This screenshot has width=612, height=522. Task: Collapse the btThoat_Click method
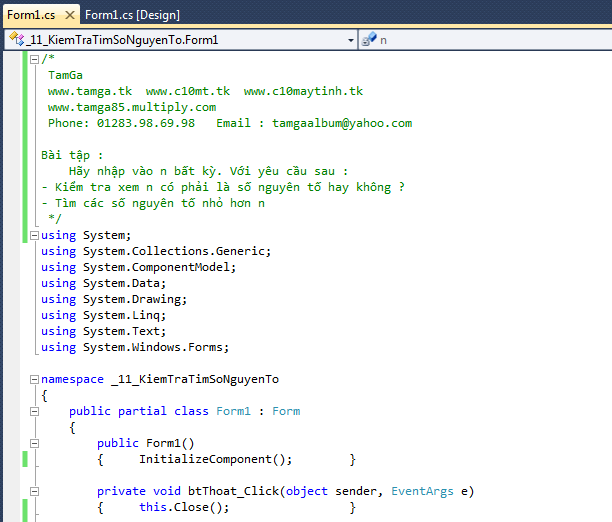pyautogui.click(x=34, y=492)
